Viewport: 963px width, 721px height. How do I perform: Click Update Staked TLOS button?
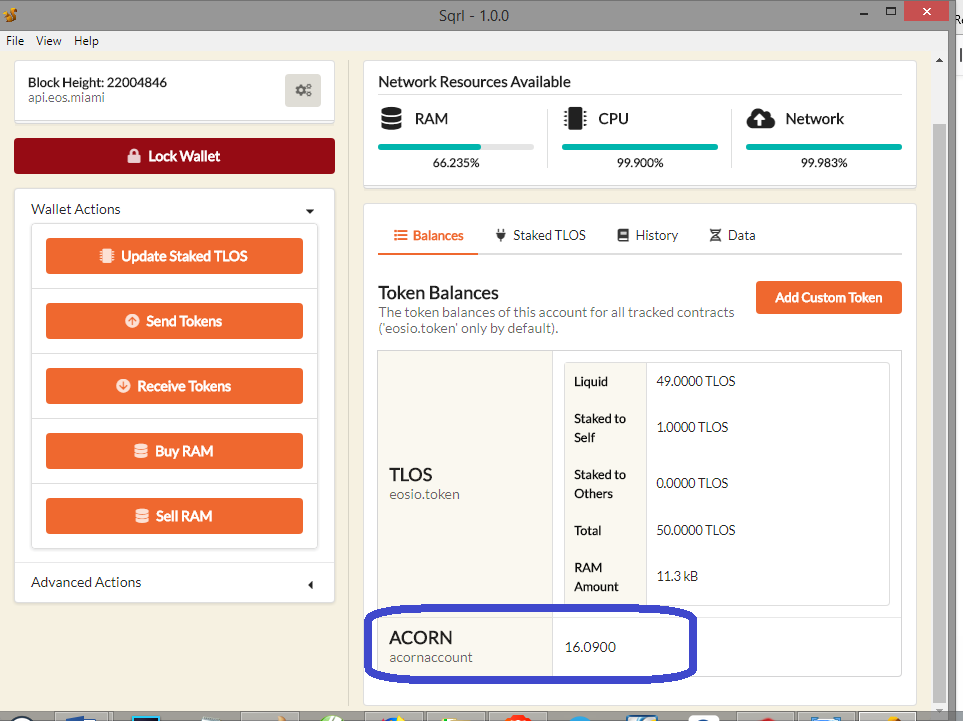(174, 256)
